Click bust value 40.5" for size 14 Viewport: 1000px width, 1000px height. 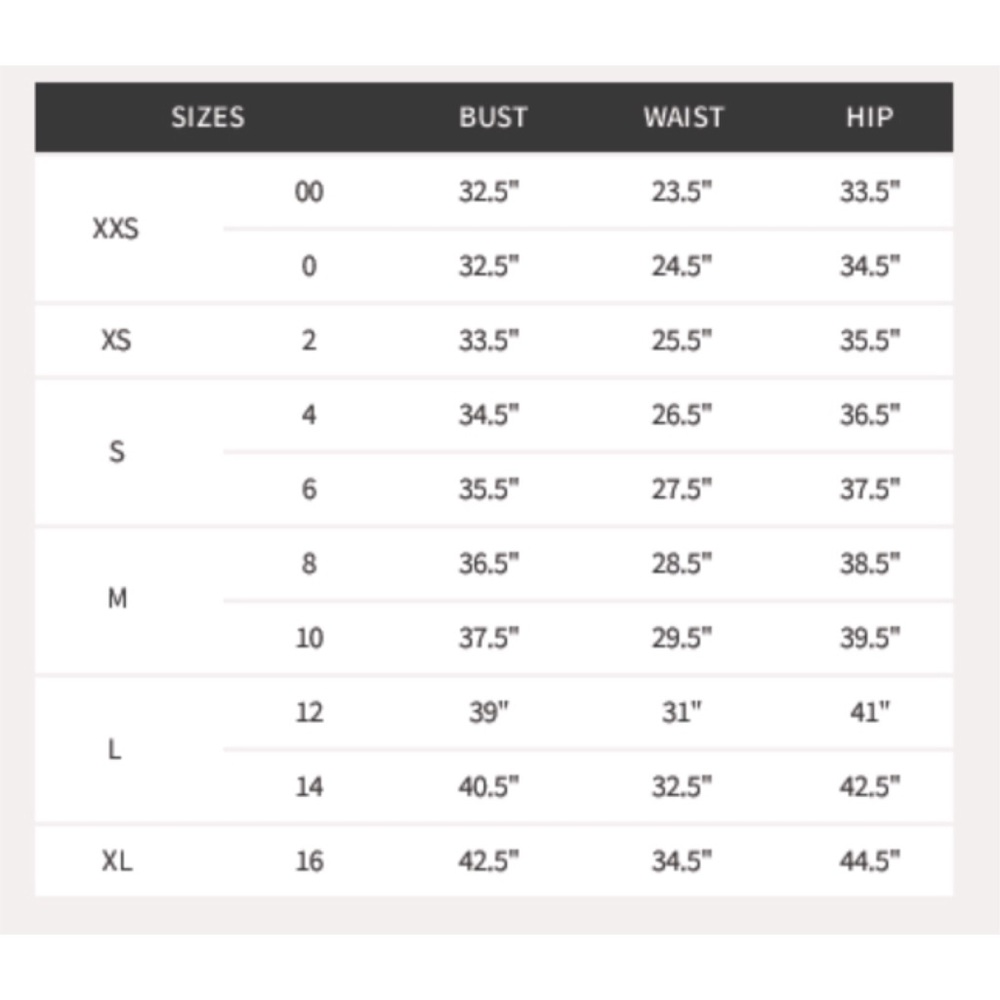click(489, 786)
